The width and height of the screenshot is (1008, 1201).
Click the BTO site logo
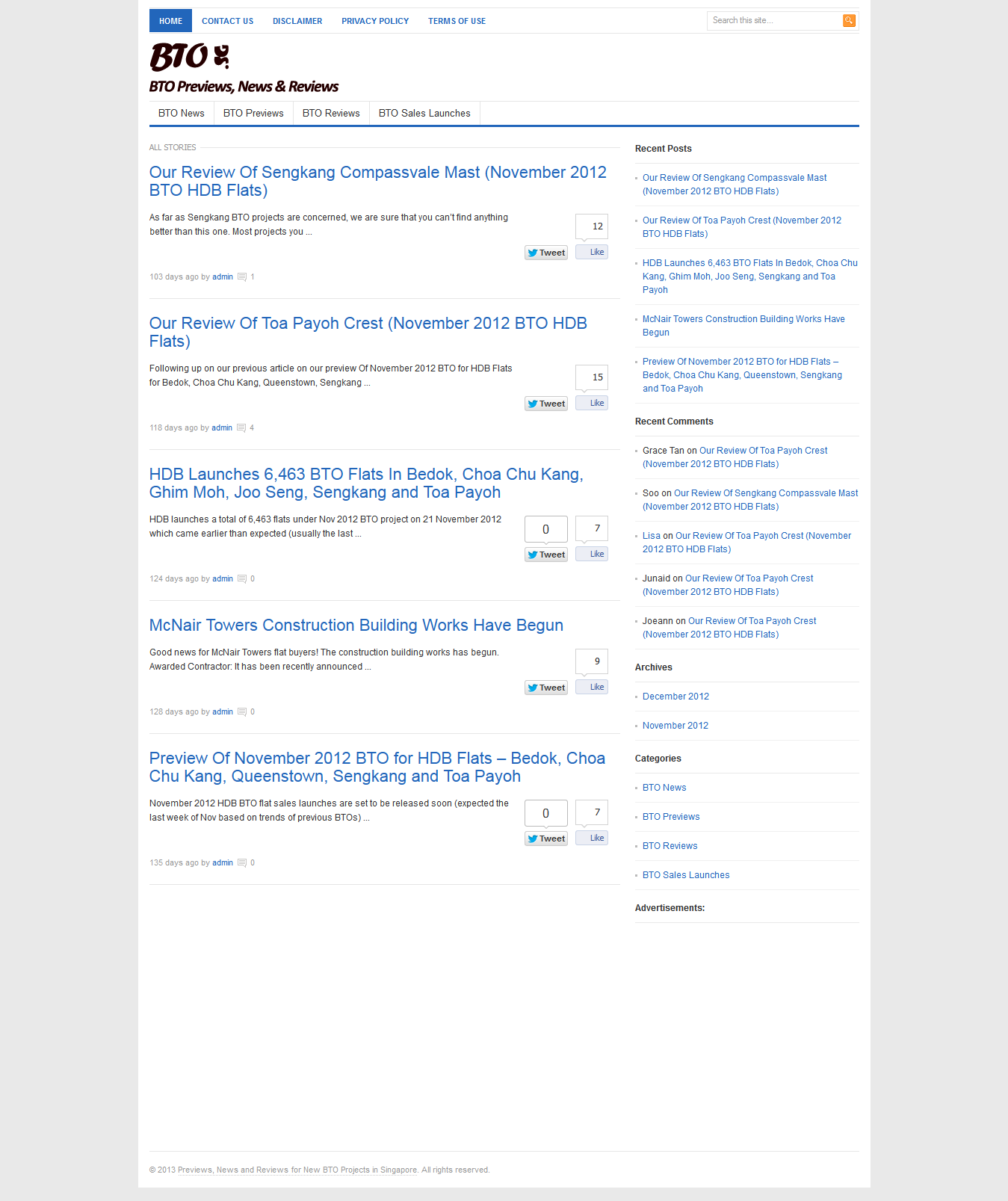pyautogui.click(x=190, y=57)
